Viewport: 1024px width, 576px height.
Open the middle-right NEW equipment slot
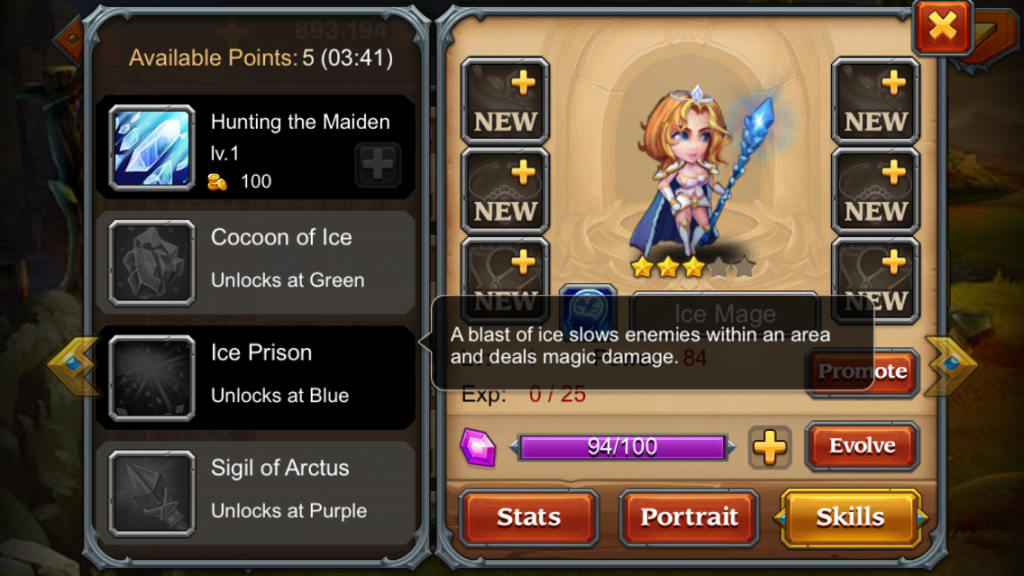pos(875,191)
